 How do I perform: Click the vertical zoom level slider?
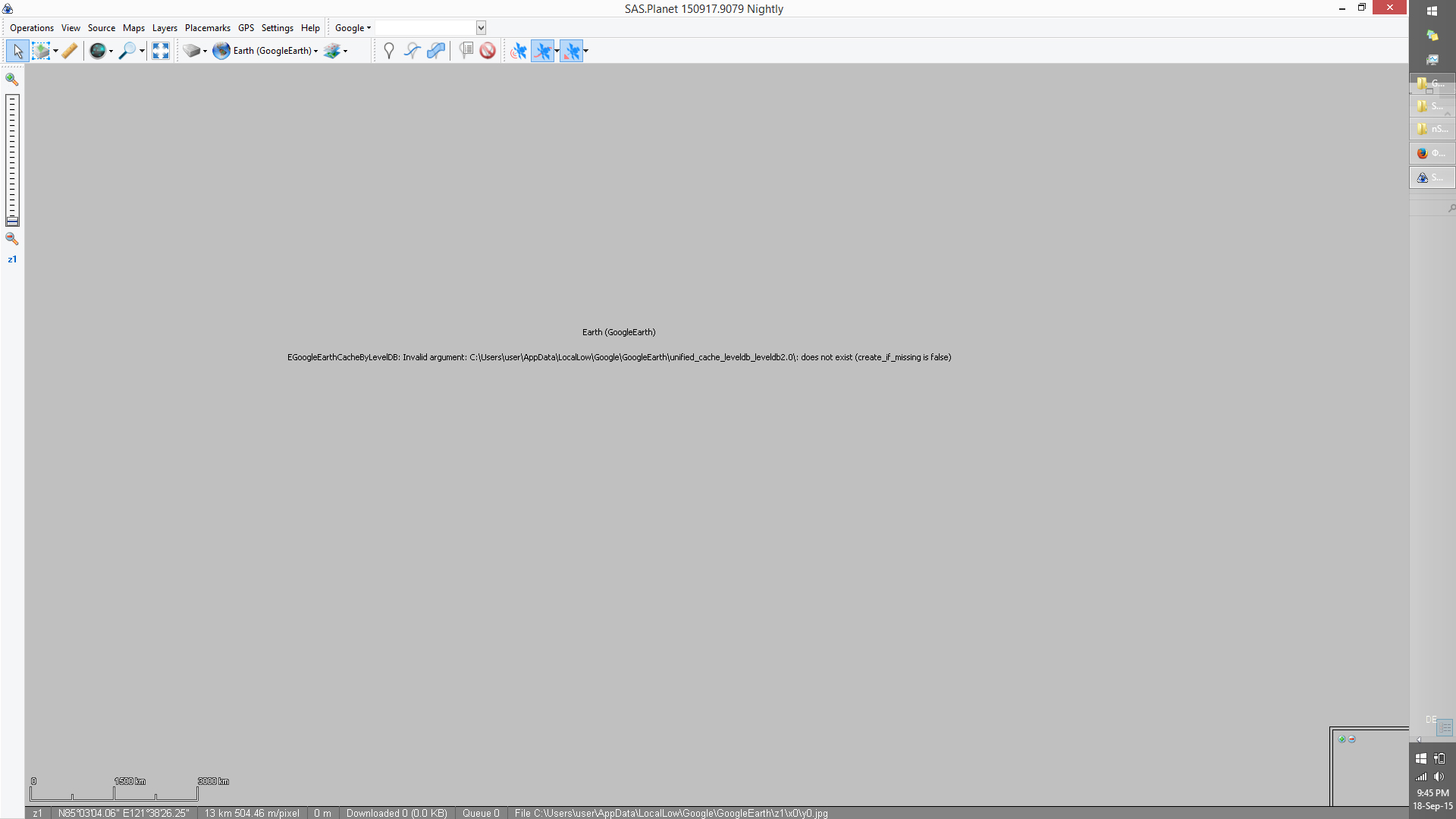tap(12, 159)
